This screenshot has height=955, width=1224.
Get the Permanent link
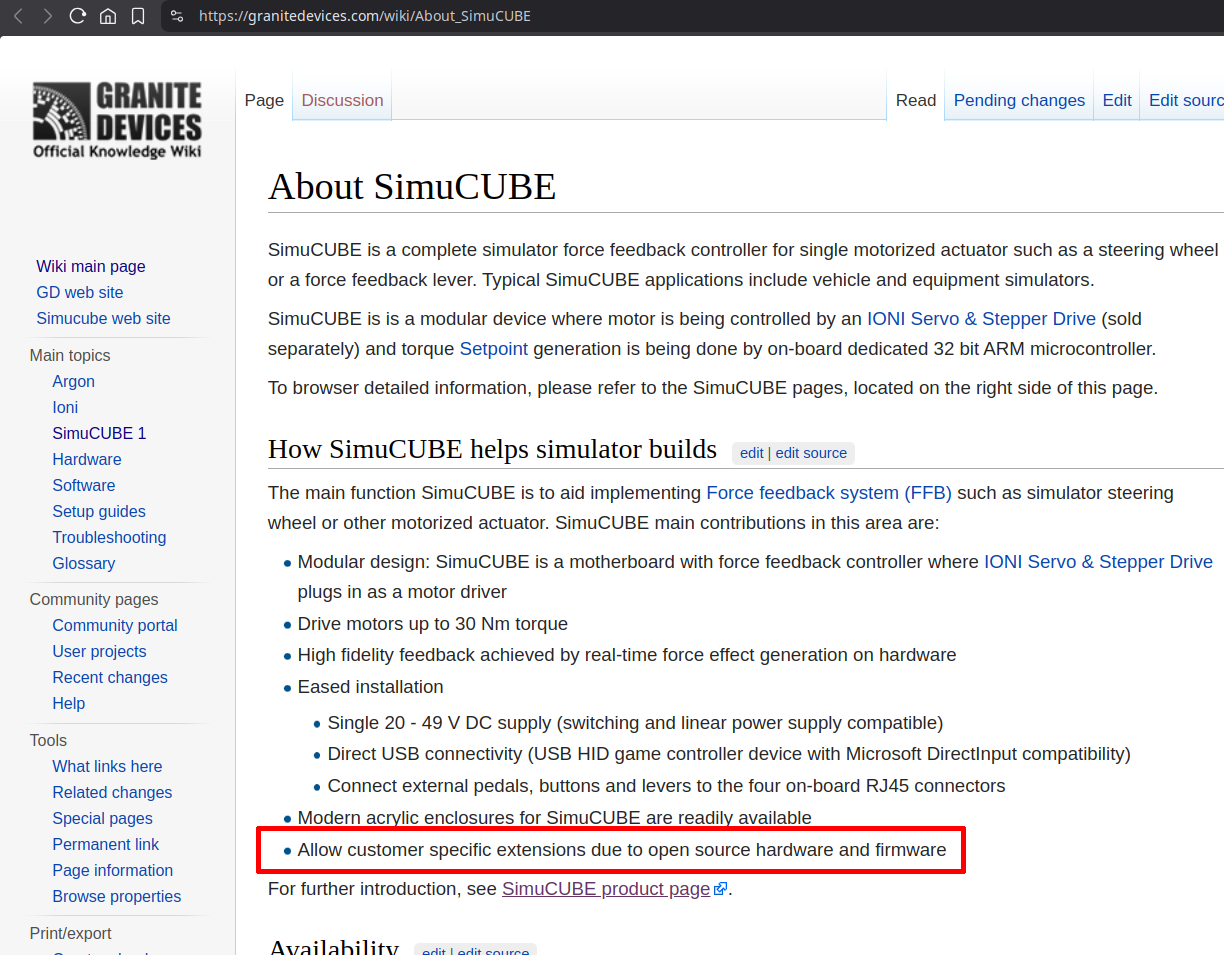(x=106, y=844)
